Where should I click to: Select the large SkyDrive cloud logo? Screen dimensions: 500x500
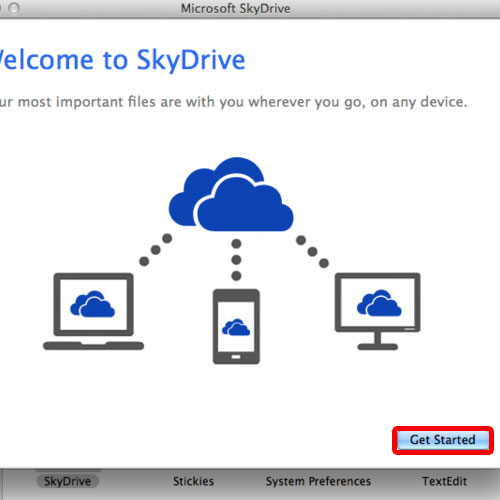[x=231, y=194]
